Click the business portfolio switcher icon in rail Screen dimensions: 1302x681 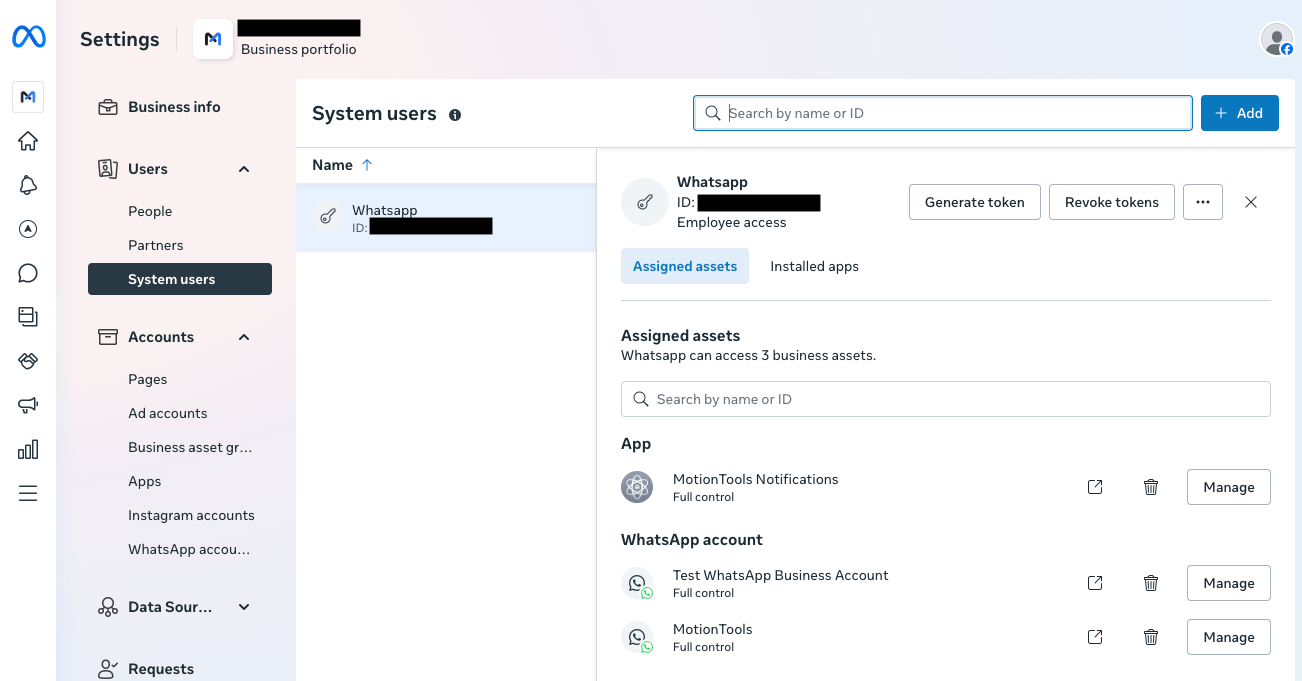pos(28,97)
